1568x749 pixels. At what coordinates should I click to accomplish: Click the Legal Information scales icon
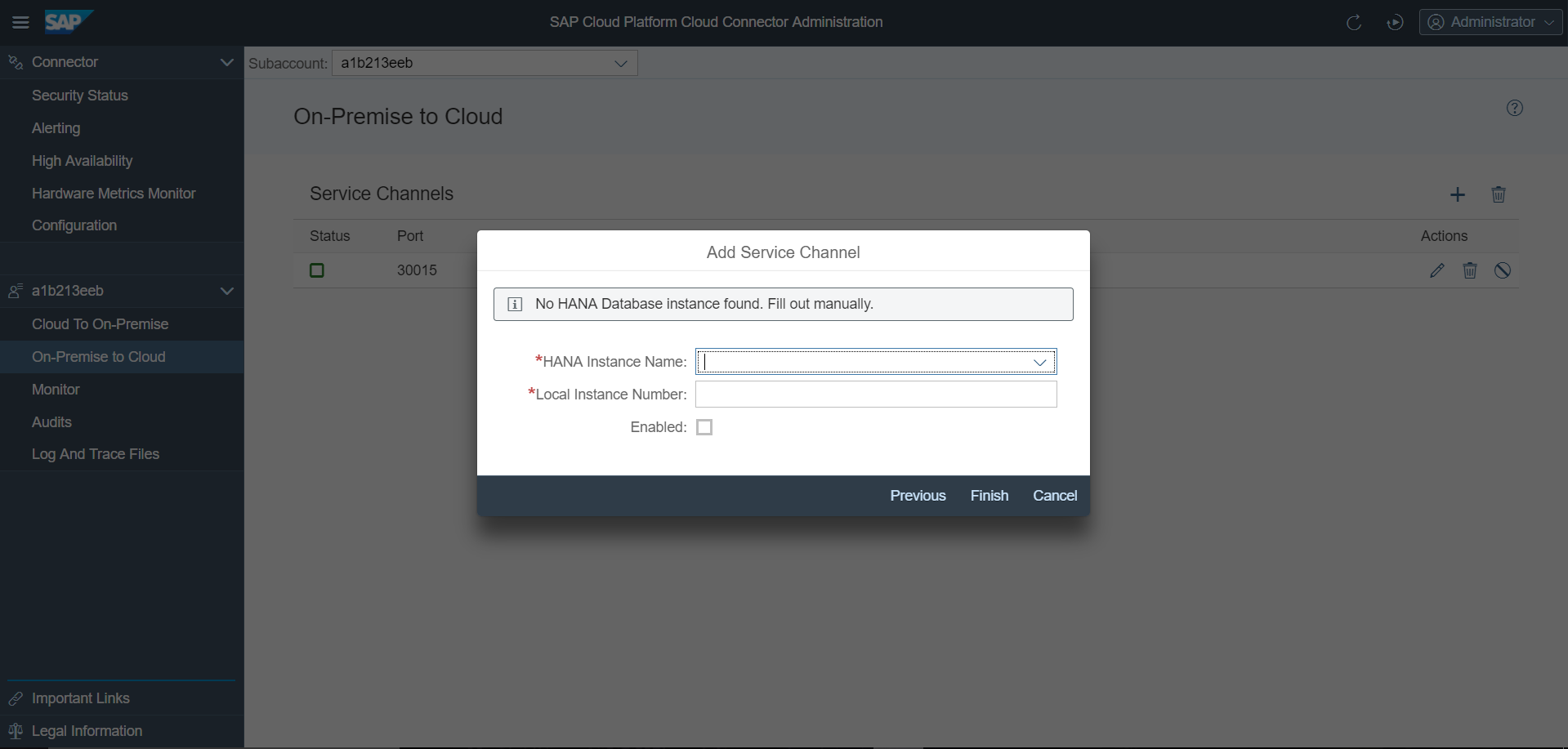pyautogui.click(x=16, y=731)
